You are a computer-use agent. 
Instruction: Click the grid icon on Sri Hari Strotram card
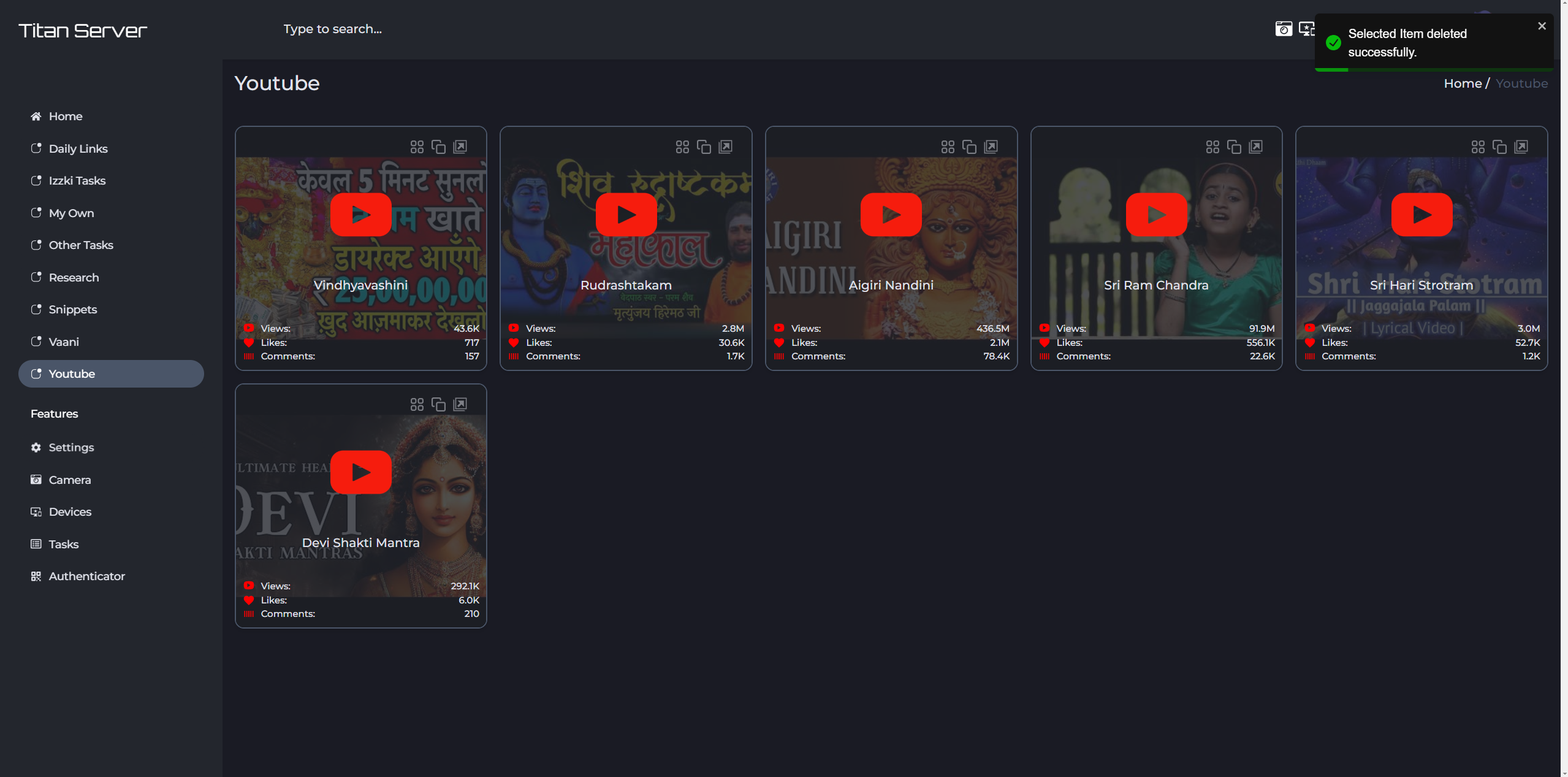point(1478,147)
